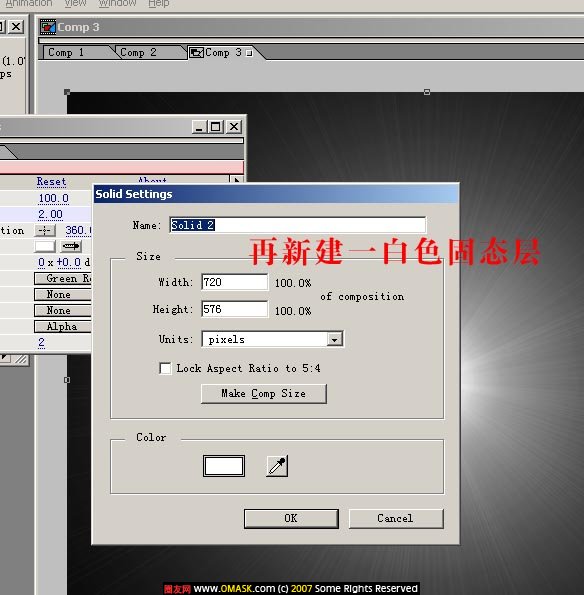Click the Height field showing 576
Screen dimensions: 584x595
click(x=235, y=309)
